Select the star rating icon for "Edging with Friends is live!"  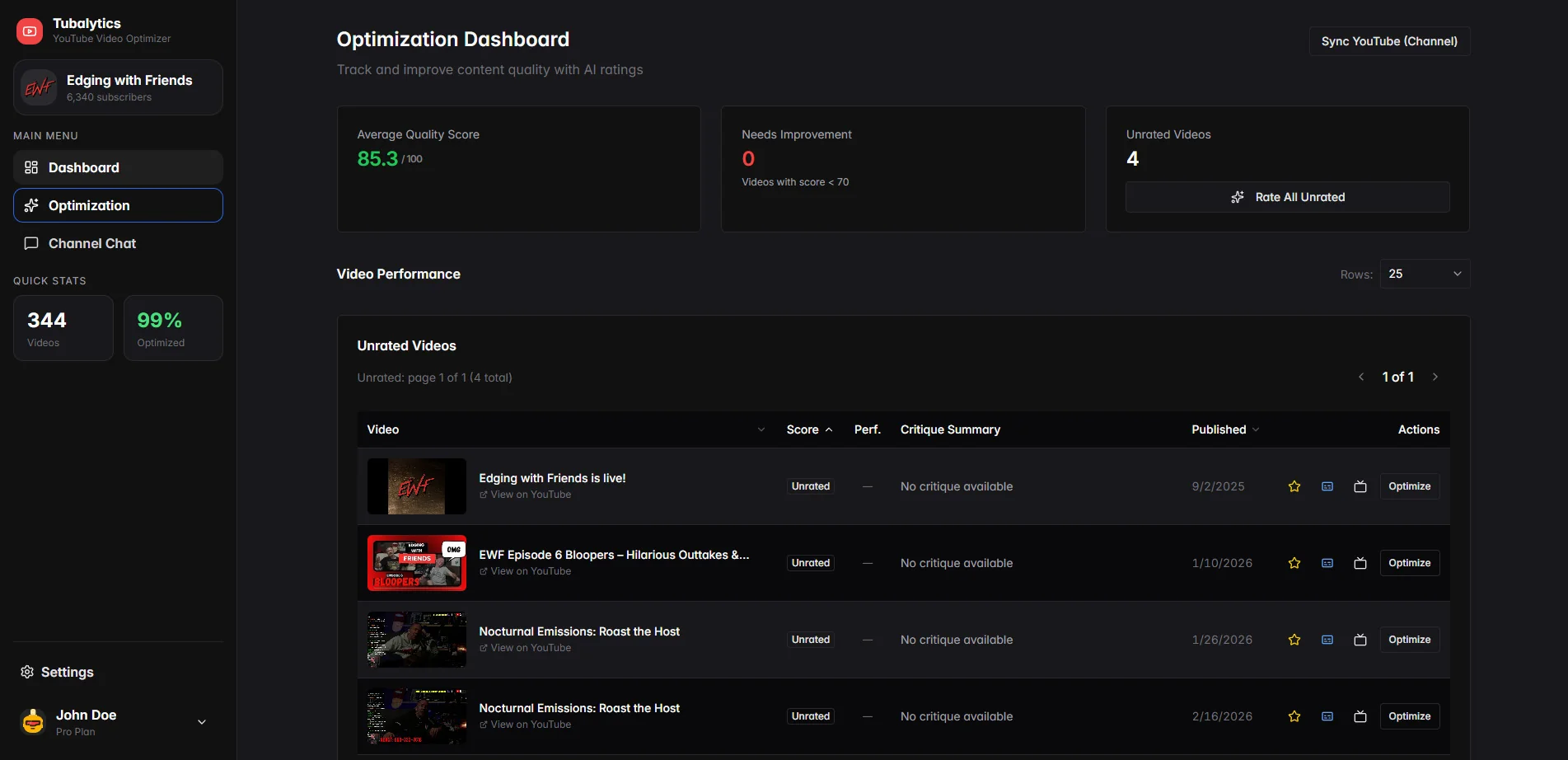[x=1294, y=486]
